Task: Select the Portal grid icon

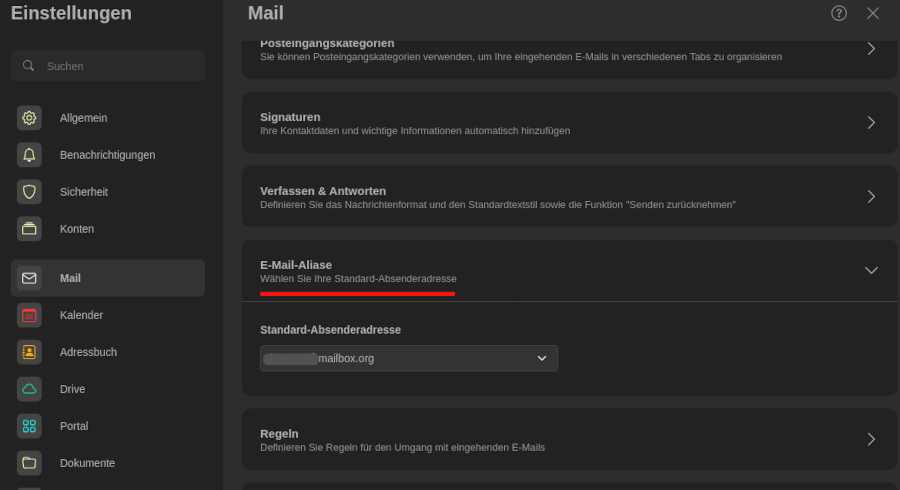Action: pos(29,426)
